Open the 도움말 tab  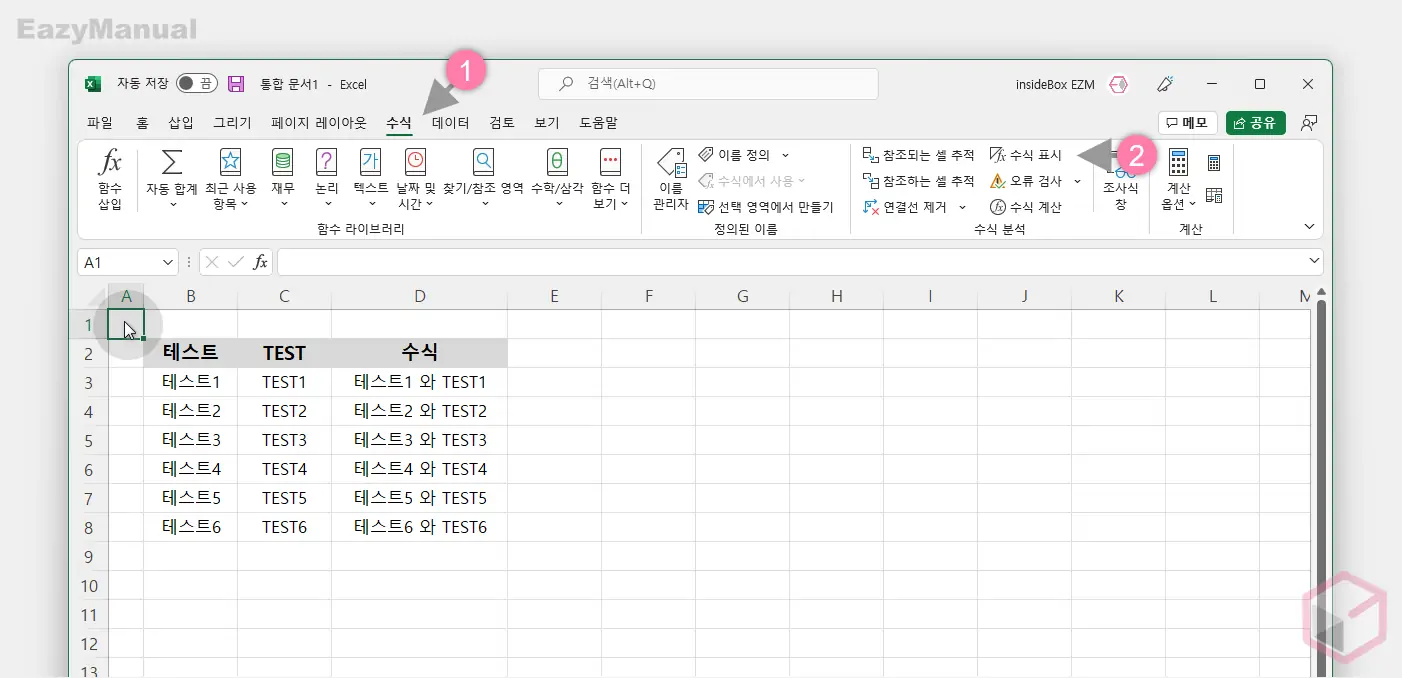[x=598, y=123]
